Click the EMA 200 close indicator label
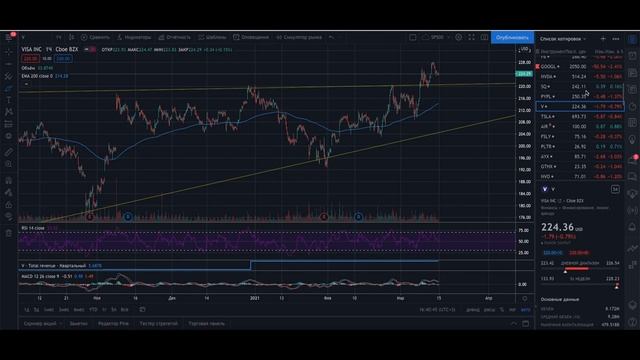The width and height of the screenshot is (640, 360). (37, 76)
